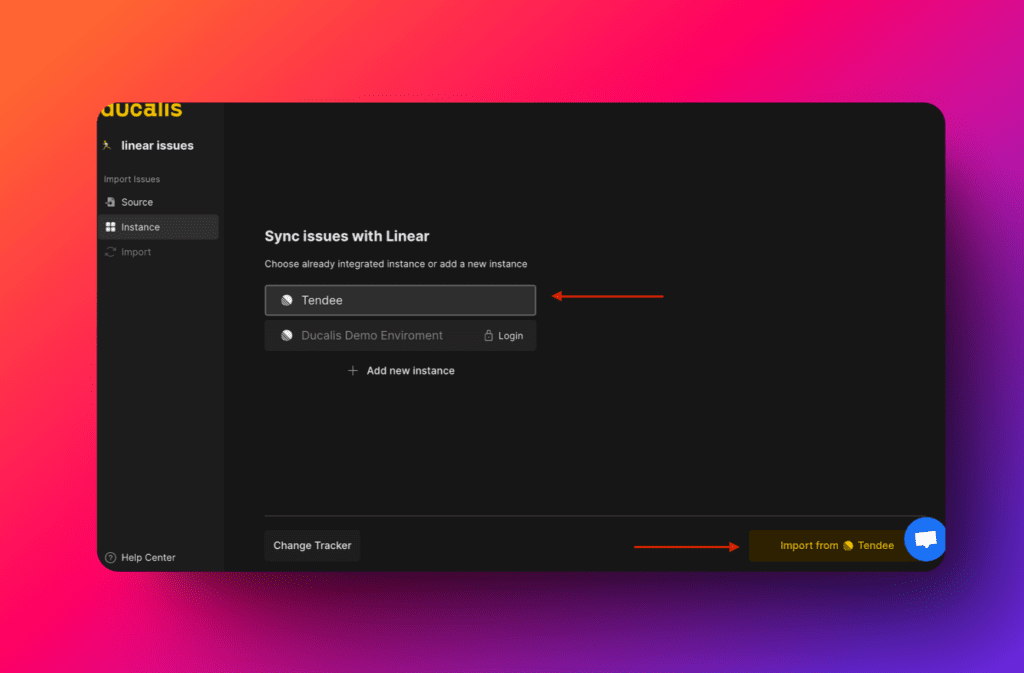Viewport: 1024px width, 673px height.
Task: Click the Linear logo beside Ducalis Demo Enviroment
Action: click(287, 336)
